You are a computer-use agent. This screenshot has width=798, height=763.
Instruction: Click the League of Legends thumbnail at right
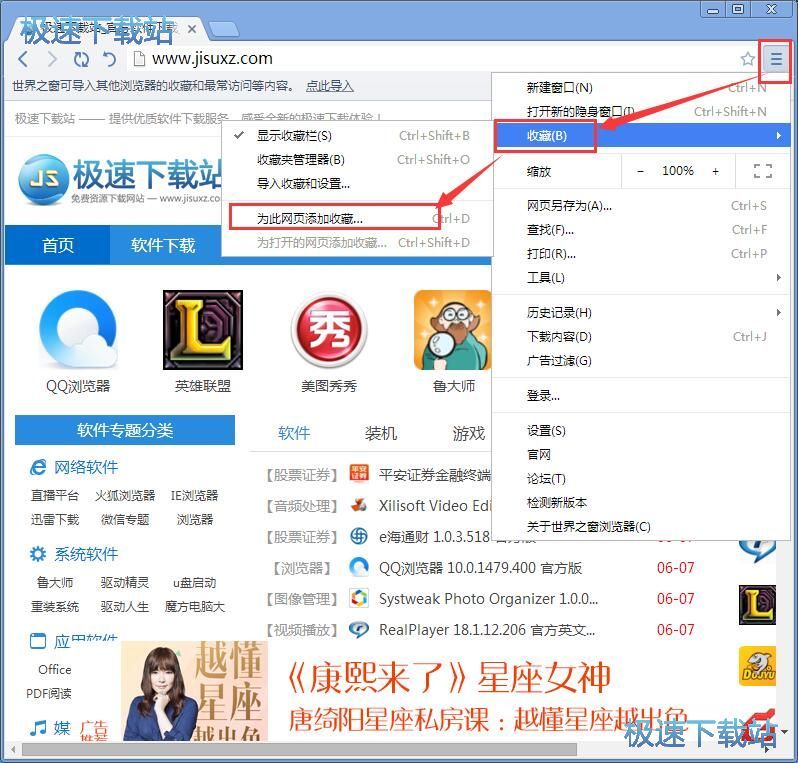coord(757,605)
